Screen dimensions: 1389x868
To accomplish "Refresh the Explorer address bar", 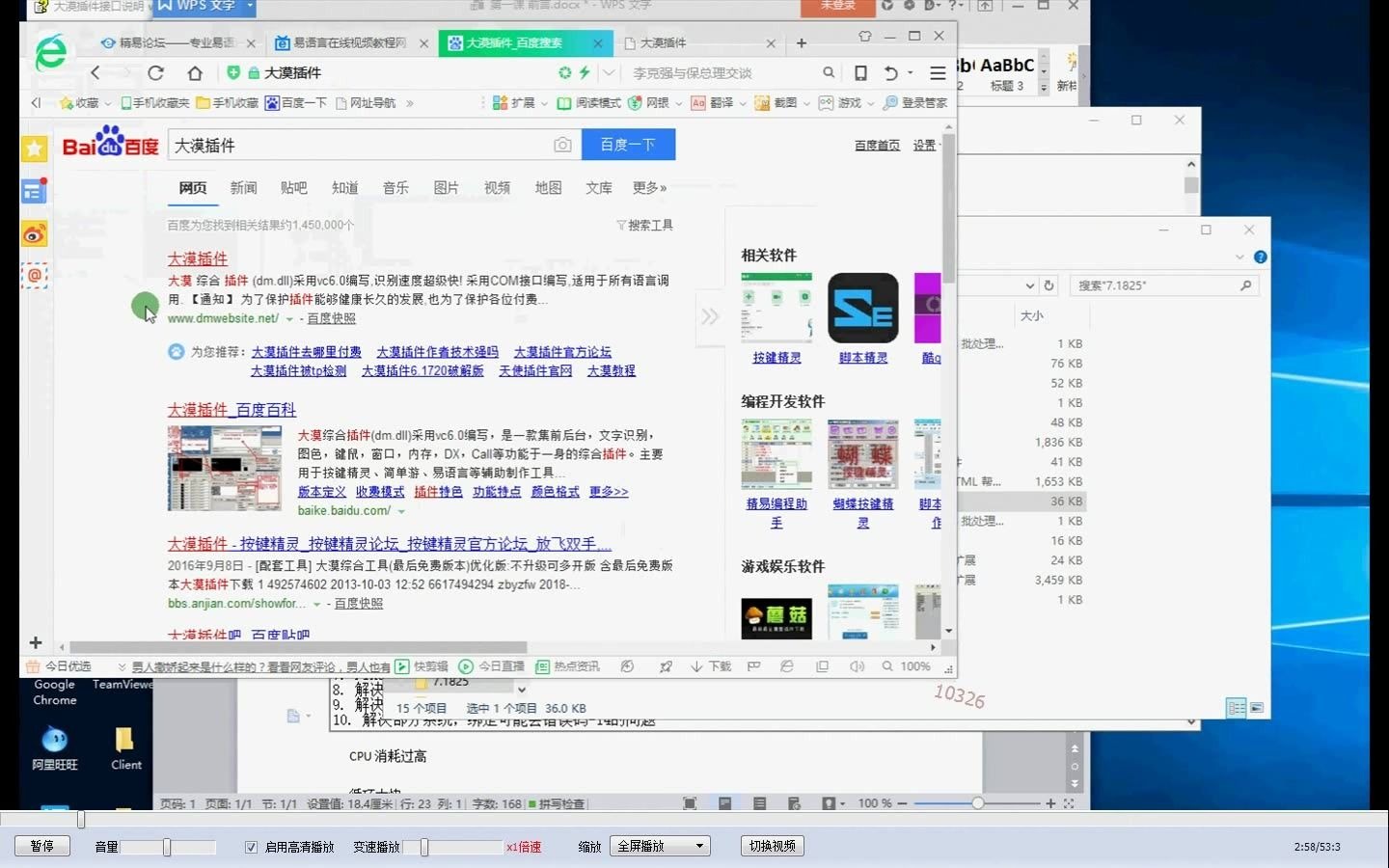I will (1049, 285).
